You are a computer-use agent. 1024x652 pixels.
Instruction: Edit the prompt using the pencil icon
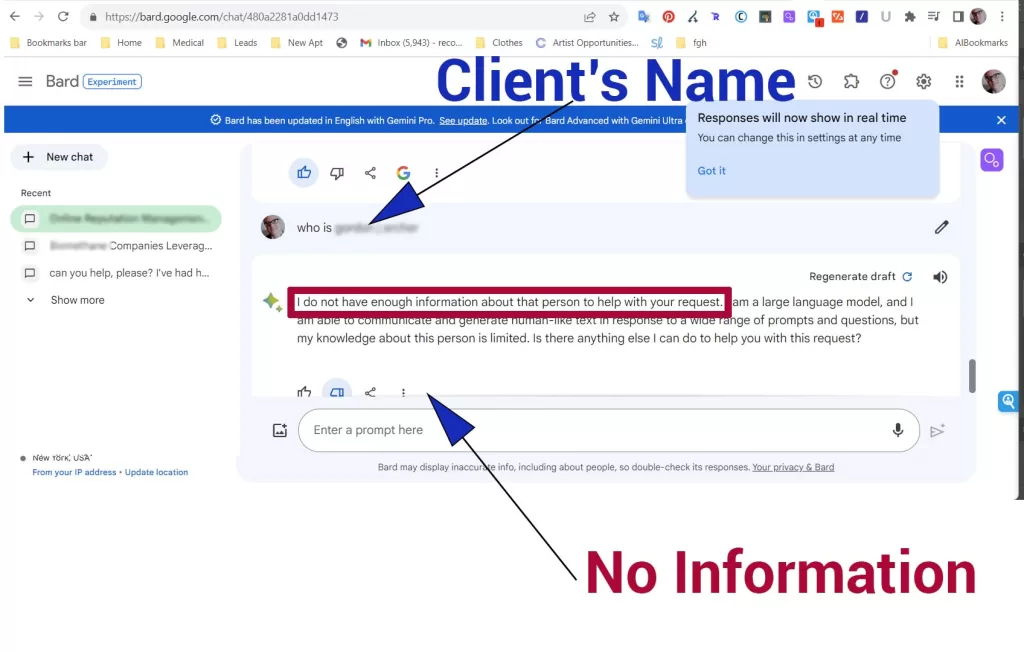point(941,227)
